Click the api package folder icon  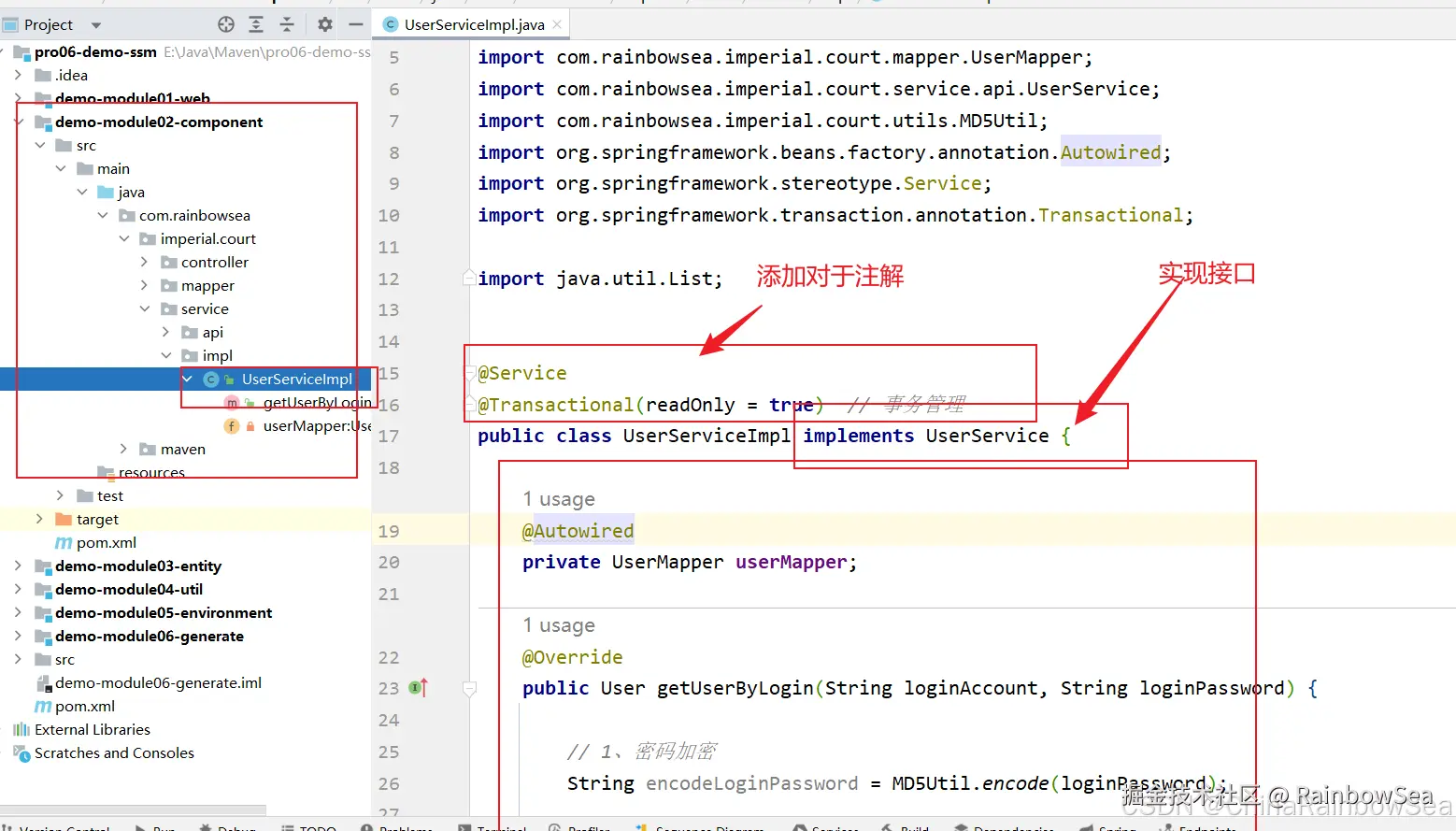(190, 332)
